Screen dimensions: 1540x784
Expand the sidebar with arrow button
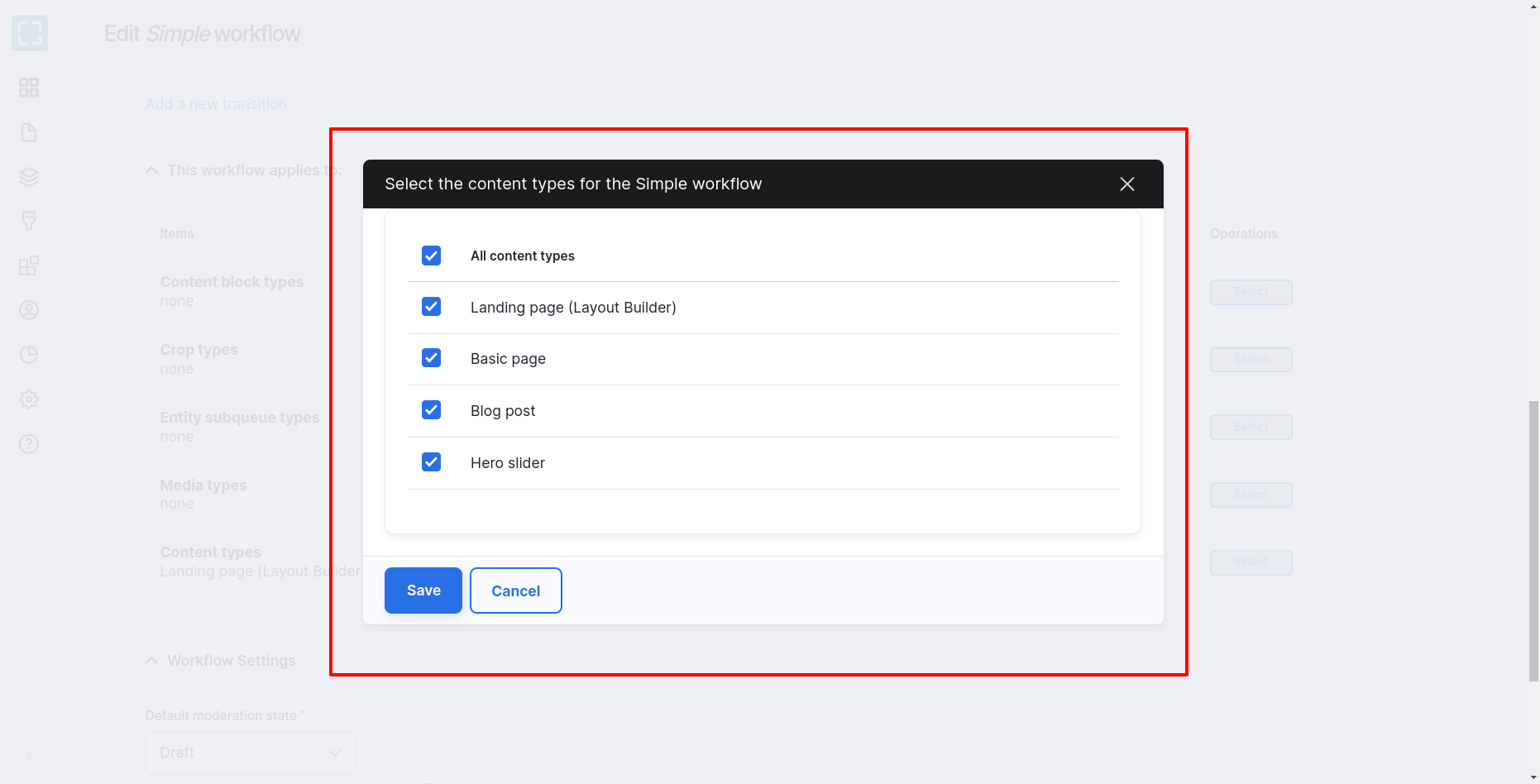pyautogui.click(x=29, y=754)
